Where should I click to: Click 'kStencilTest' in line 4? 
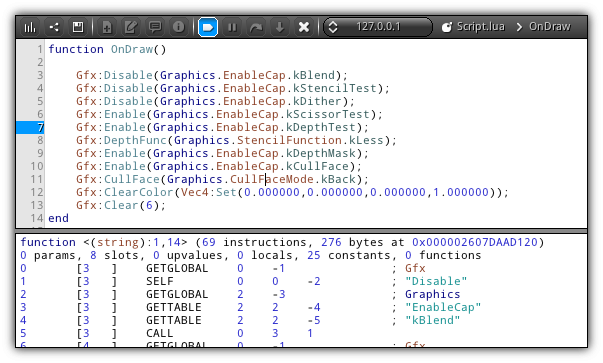tap(335, 88)
